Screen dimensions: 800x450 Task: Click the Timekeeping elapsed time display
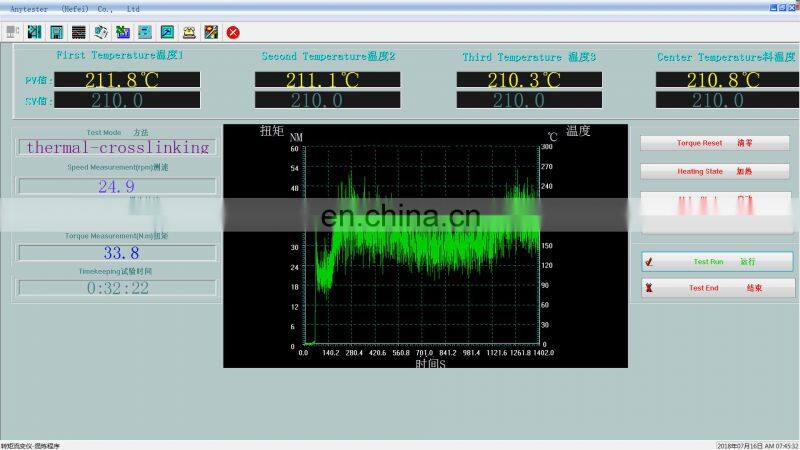click(x=117, y=288)
